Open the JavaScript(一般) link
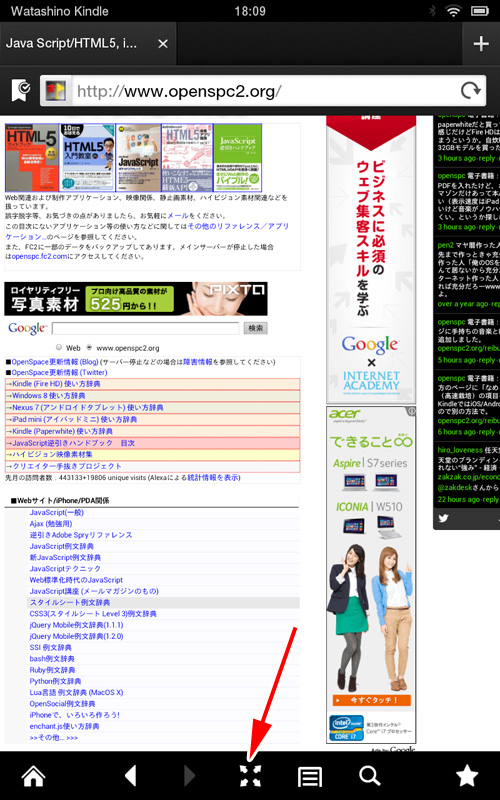500x800 pixels. 57,512
